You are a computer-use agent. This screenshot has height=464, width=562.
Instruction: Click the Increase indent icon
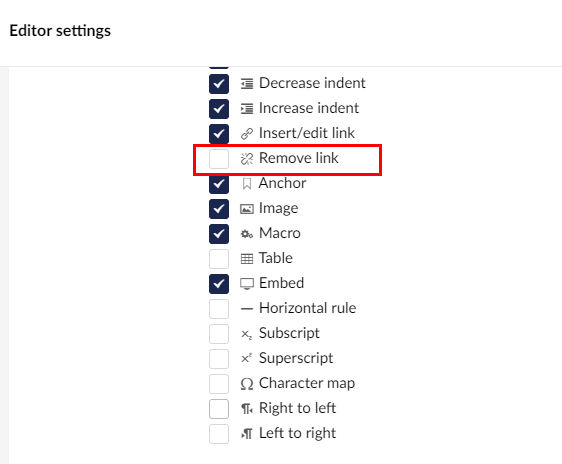pyautogui.click(x=247, y=109)
